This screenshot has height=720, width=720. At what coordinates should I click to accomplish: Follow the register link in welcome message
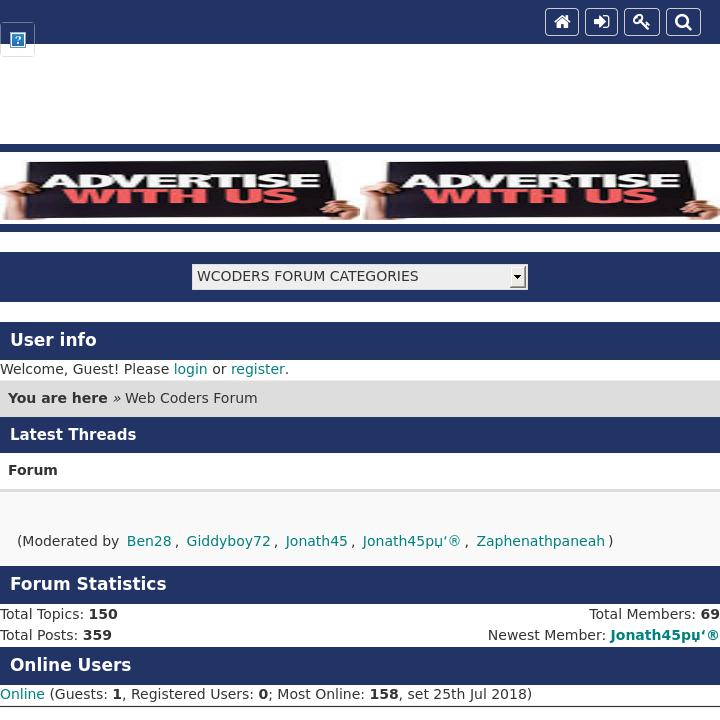pyautogui.click(x=257, y=369)
